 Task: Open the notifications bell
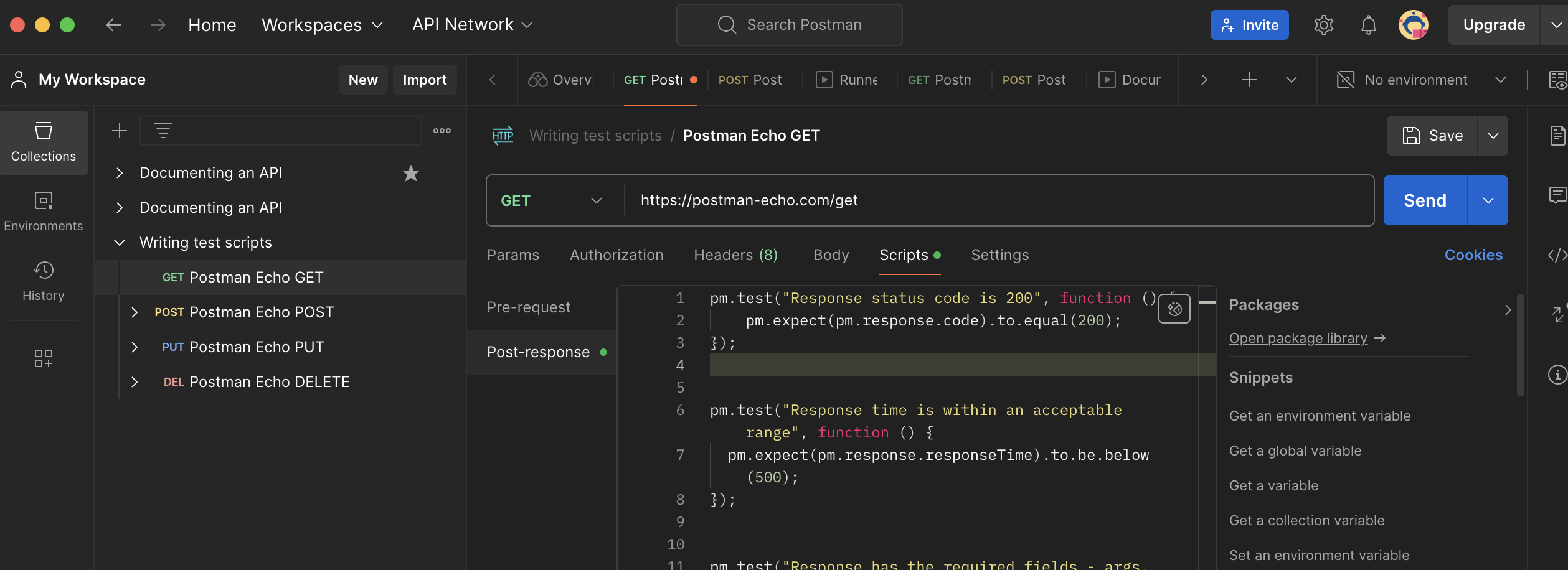(1368, 25)
